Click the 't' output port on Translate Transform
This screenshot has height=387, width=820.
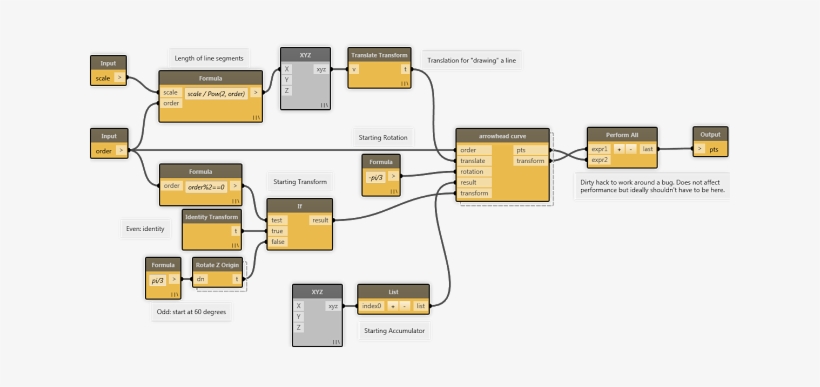pyautogui.click(x=405, y=69)
